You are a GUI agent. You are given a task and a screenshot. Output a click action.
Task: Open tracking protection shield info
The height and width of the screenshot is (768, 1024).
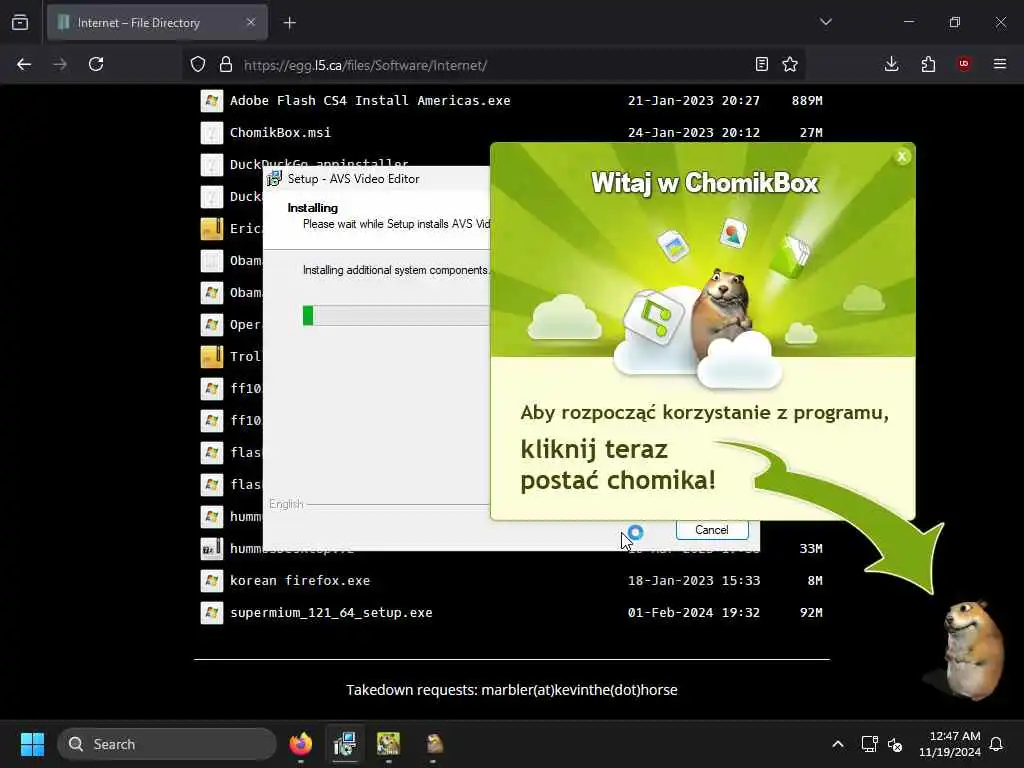pos(198,65)
